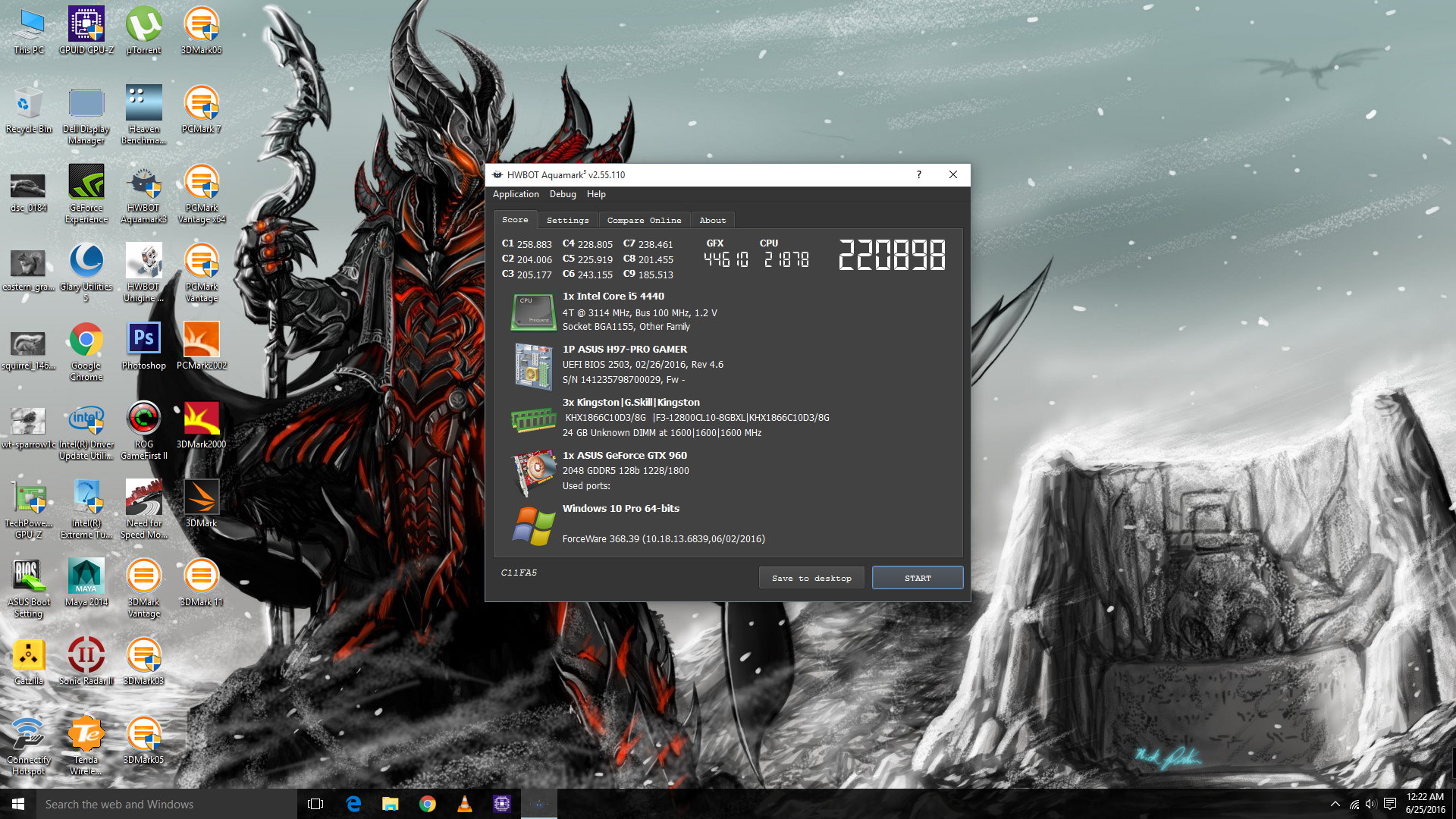Click the GeForce GTX 960 card icon

534,472
